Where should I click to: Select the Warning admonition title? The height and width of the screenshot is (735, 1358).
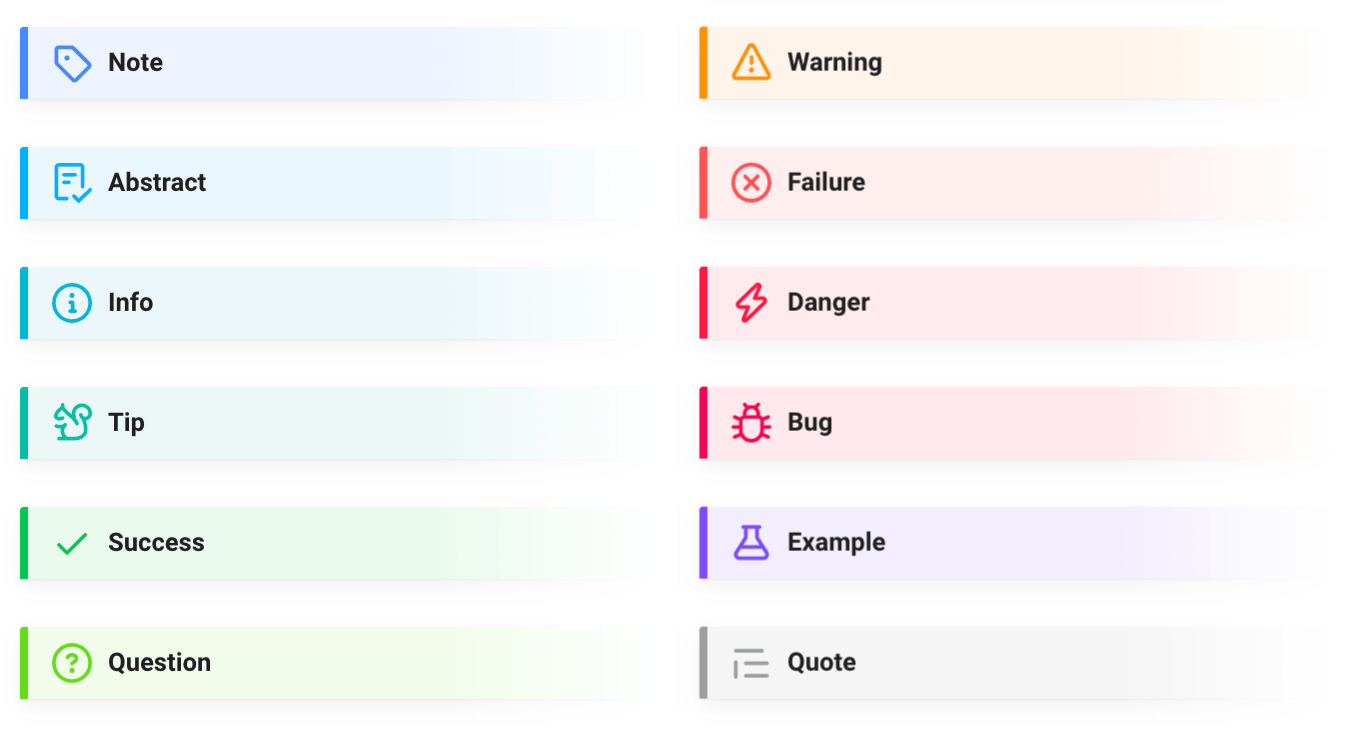[x=834, y=63]
